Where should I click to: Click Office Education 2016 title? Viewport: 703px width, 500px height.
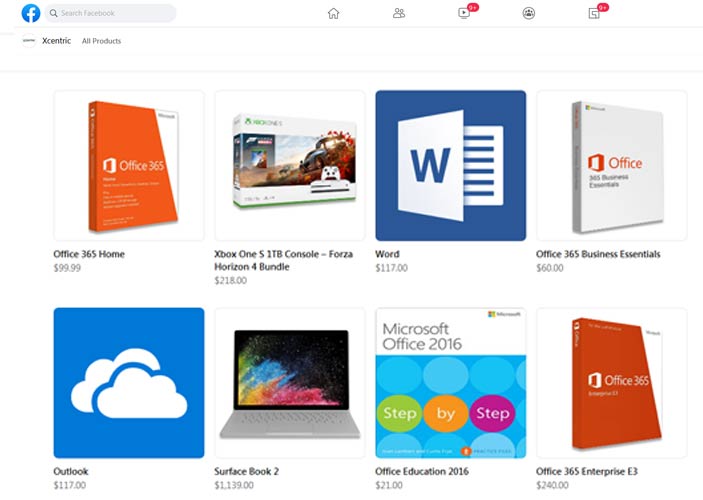click(421, 471)
